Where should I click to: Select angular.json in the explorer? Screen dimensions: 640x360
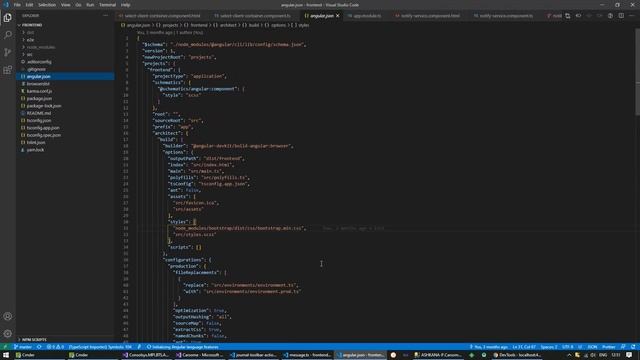[x=65, y=76]
